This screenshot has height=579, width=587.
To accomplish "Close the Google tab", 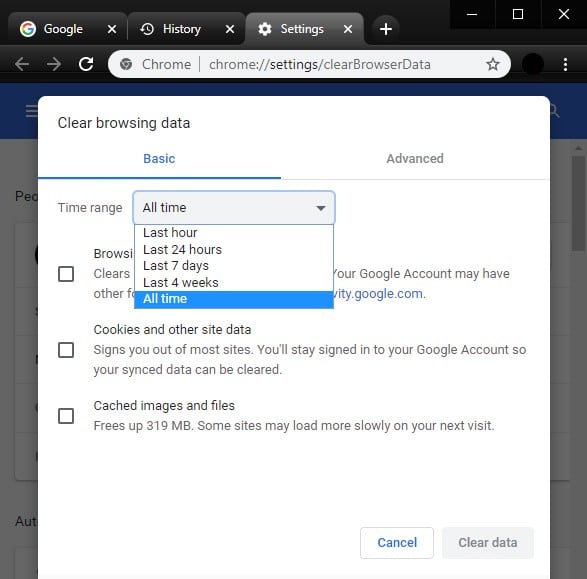I will 112,29.
